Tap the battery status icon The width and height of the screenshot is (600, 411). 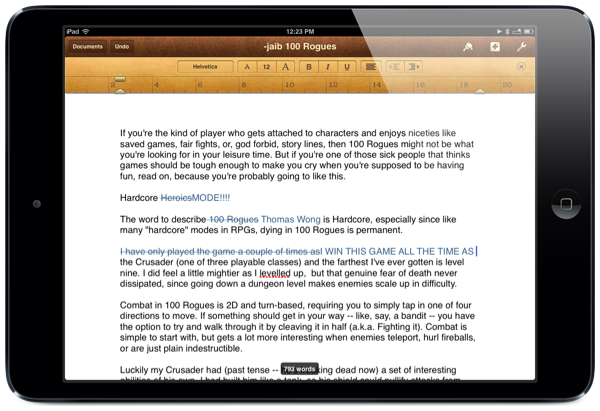coord(528,31)
